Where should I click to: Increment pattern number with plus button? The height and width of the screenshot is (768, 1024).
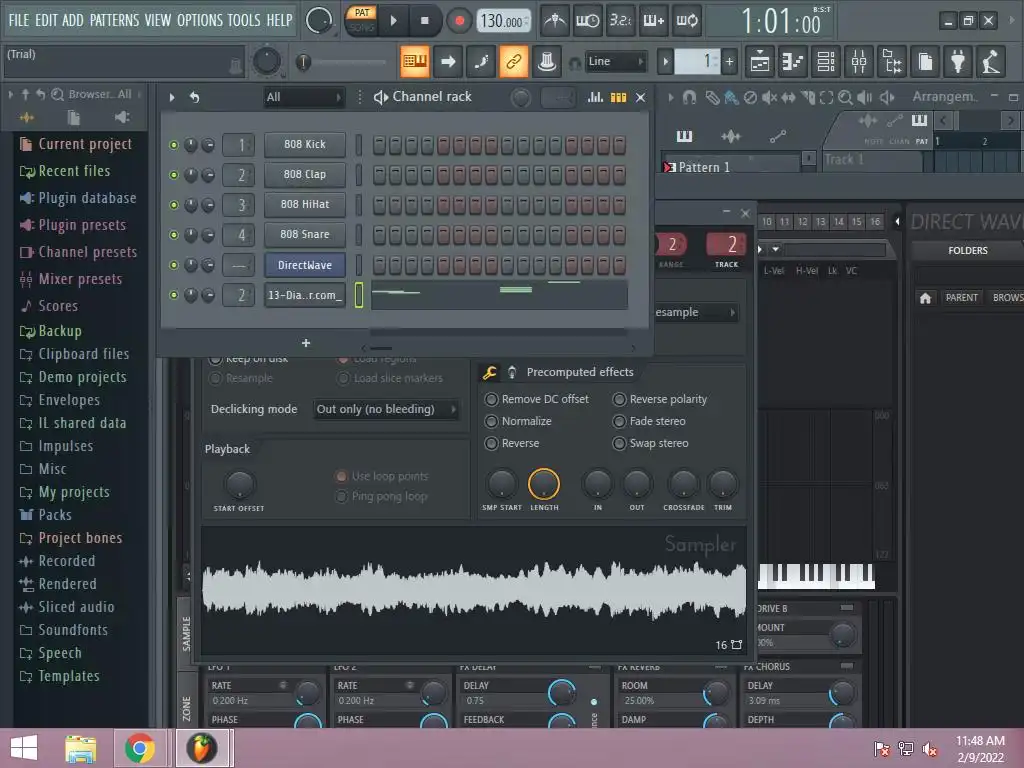(x=729, y=62)
